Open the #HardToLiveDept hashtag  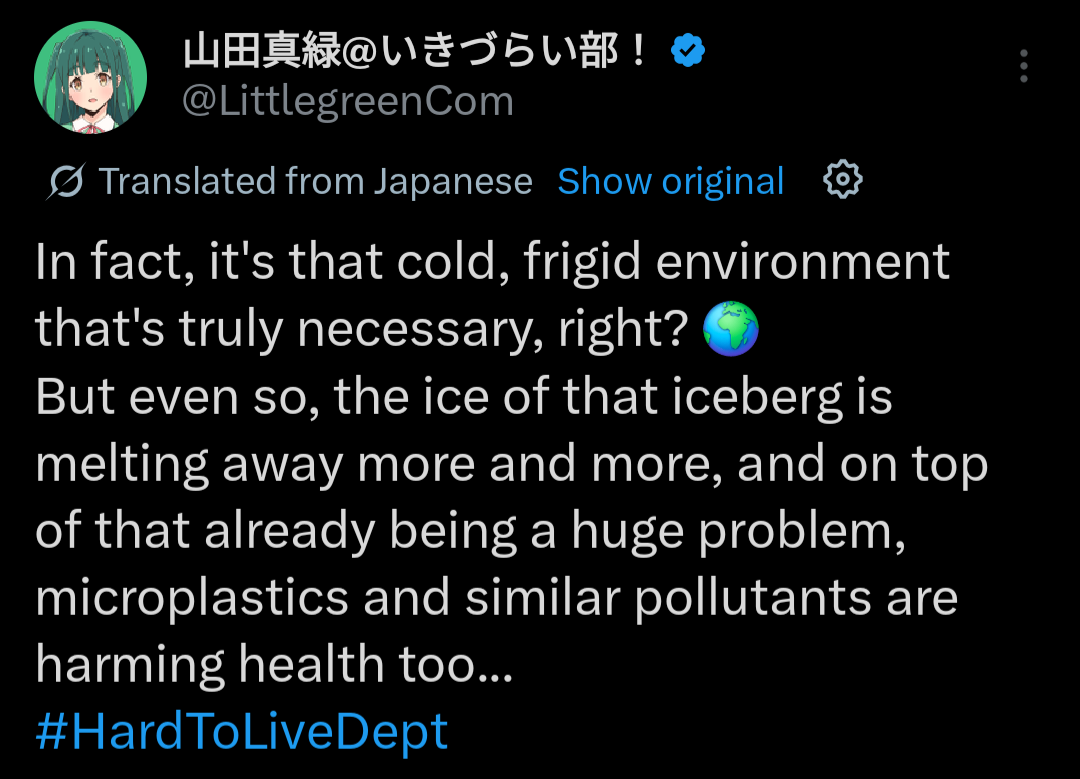[x=242, y=731]
